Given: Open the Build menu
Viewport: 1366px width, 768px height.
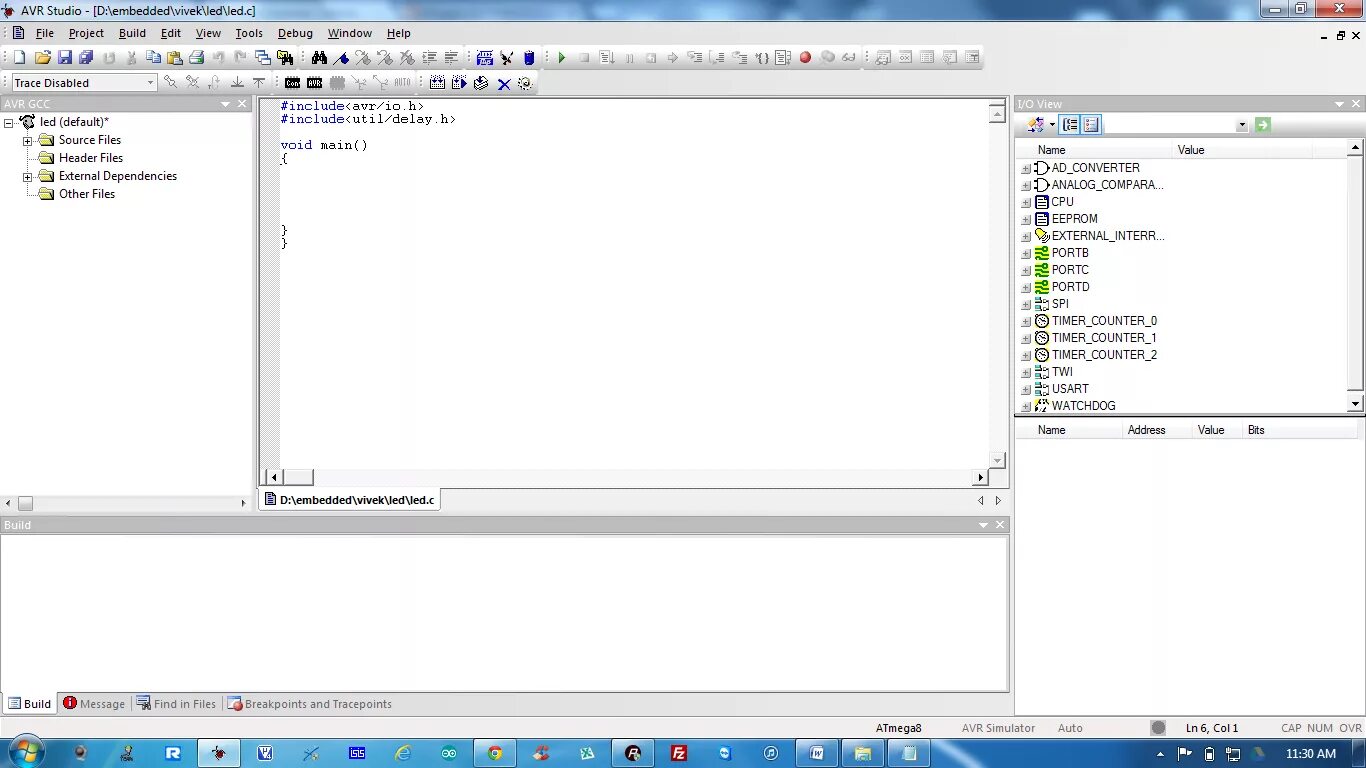Looking at the screenshot, I should (x=132, y=33).
